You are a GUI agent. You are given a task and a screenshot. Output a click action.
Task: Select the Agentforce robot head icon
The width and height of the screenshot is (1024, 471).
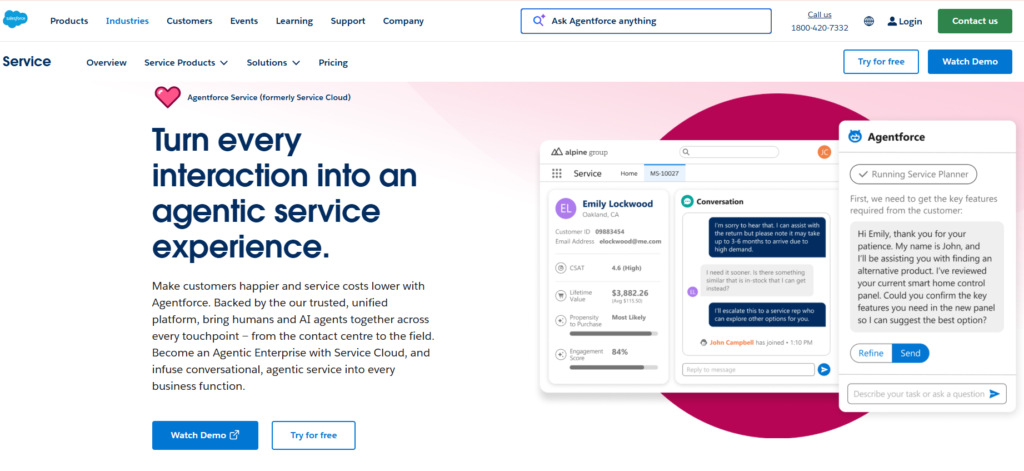click(855, 137)
